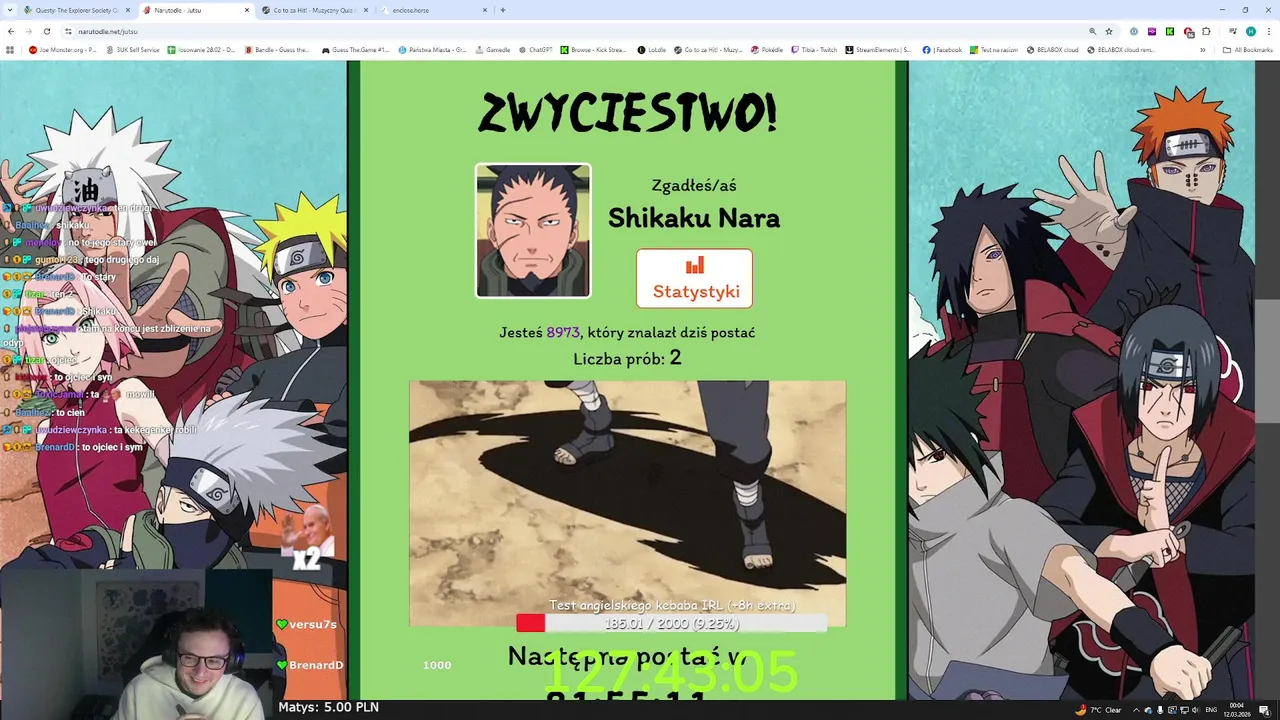This screenshot has height=720, width=1280.
Task: Bookmark this page with star icon
Action: [1109, 31]
